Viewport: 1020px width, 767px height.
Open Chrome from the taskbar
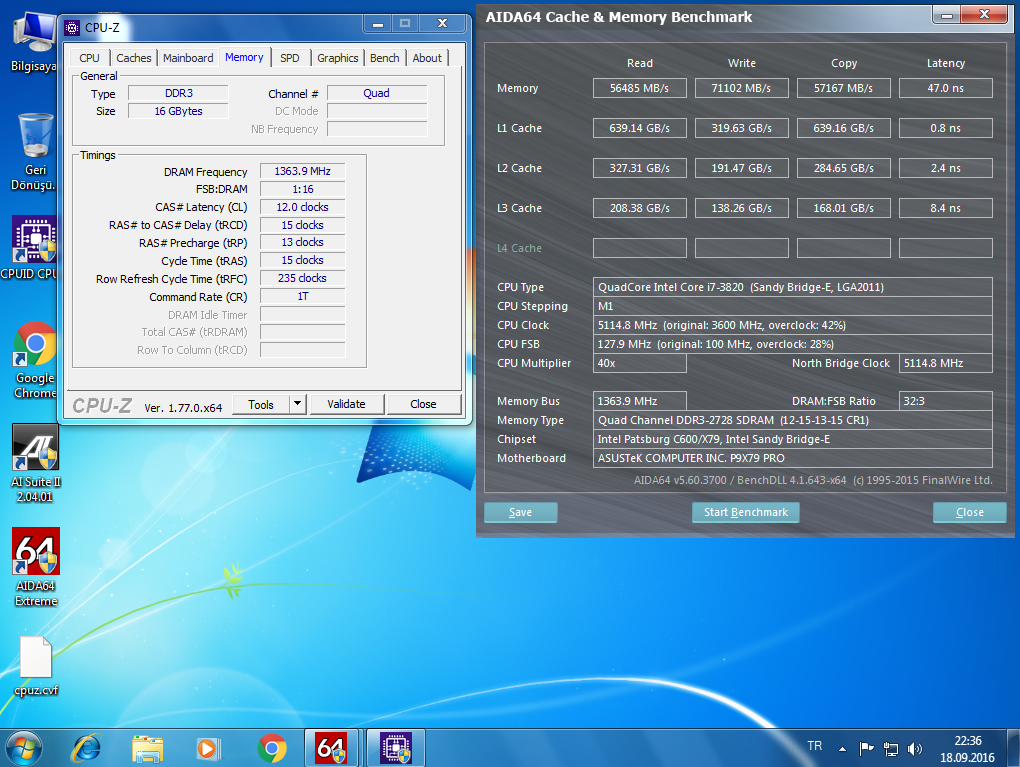272,748
